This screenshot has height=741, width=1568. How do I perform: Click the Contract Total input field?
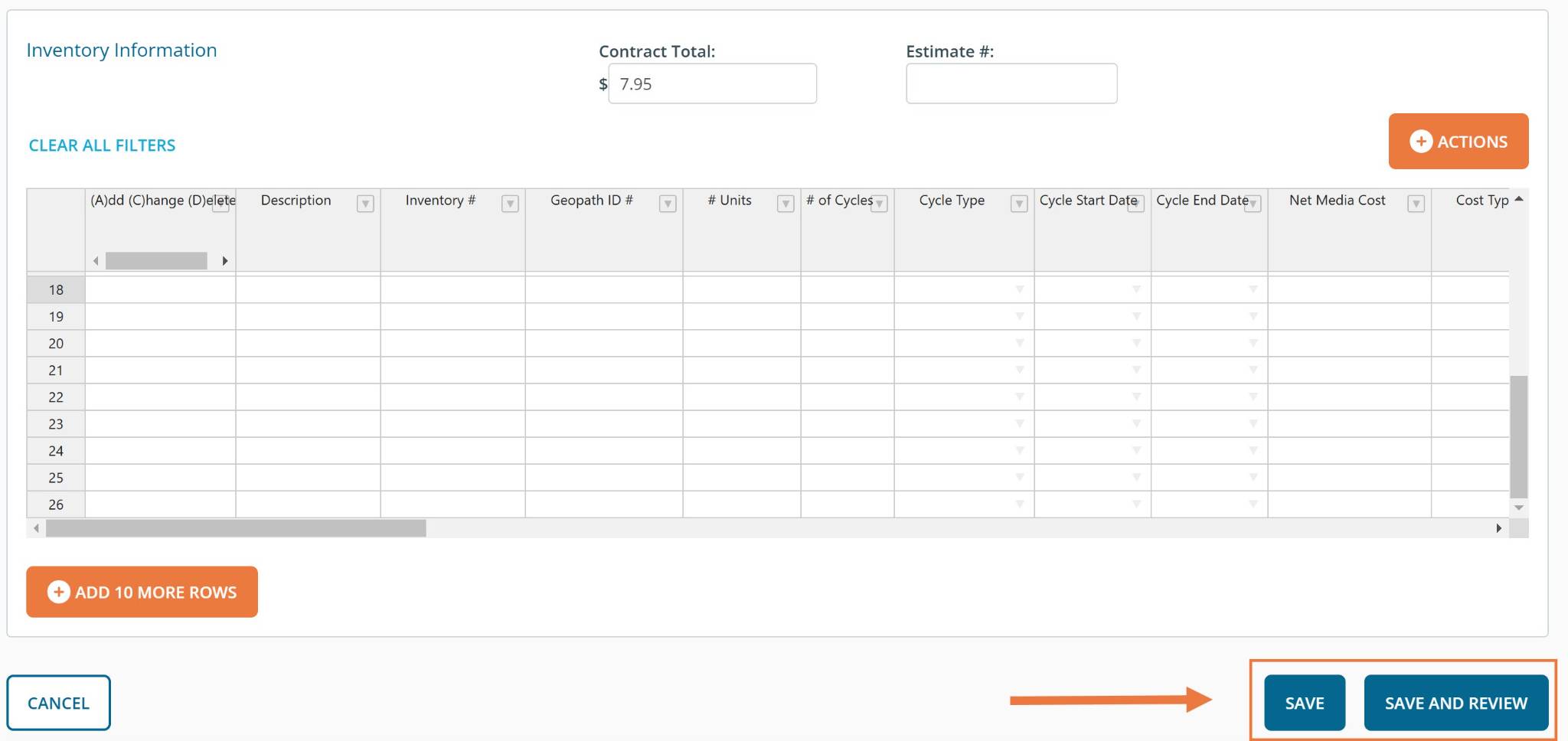[x=712, y=84]
